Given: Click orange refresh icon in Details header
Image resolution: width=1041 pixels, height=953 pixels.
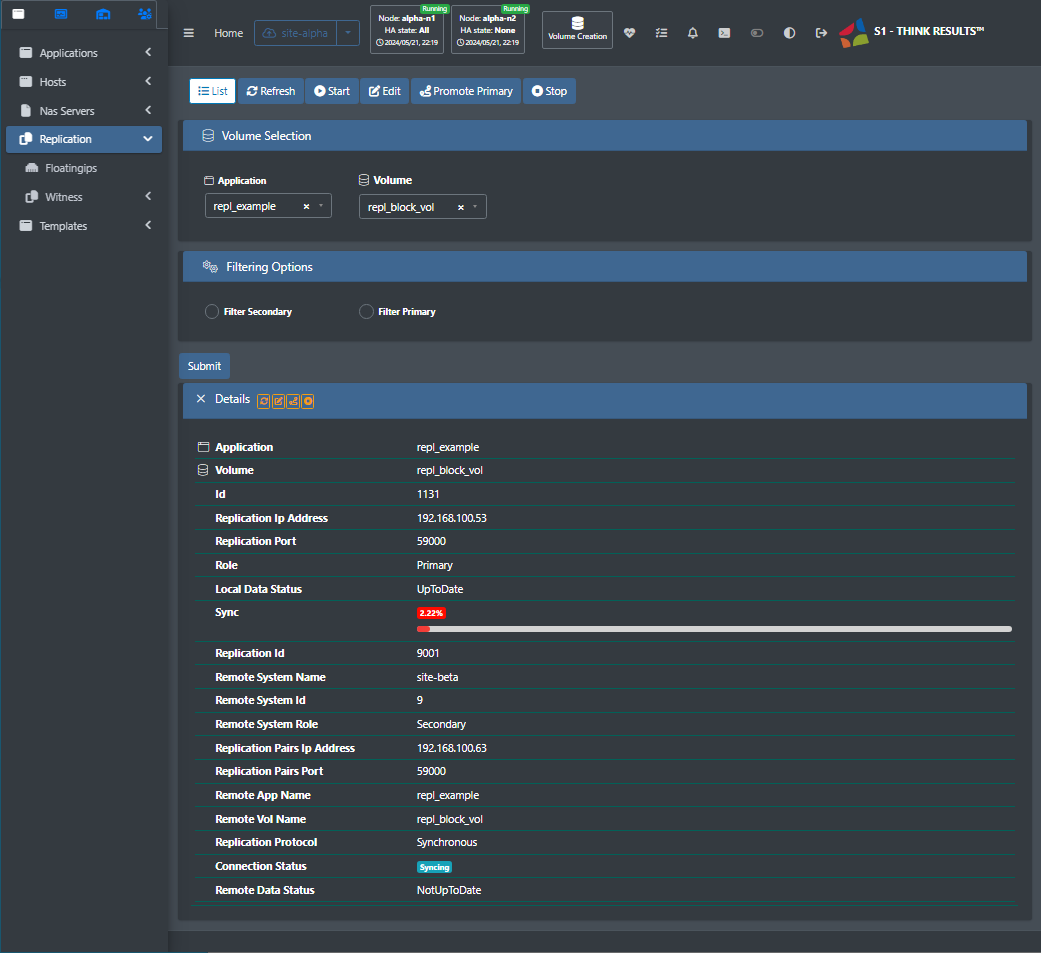Looking at the screenshot, I should [x=264, y=401].
